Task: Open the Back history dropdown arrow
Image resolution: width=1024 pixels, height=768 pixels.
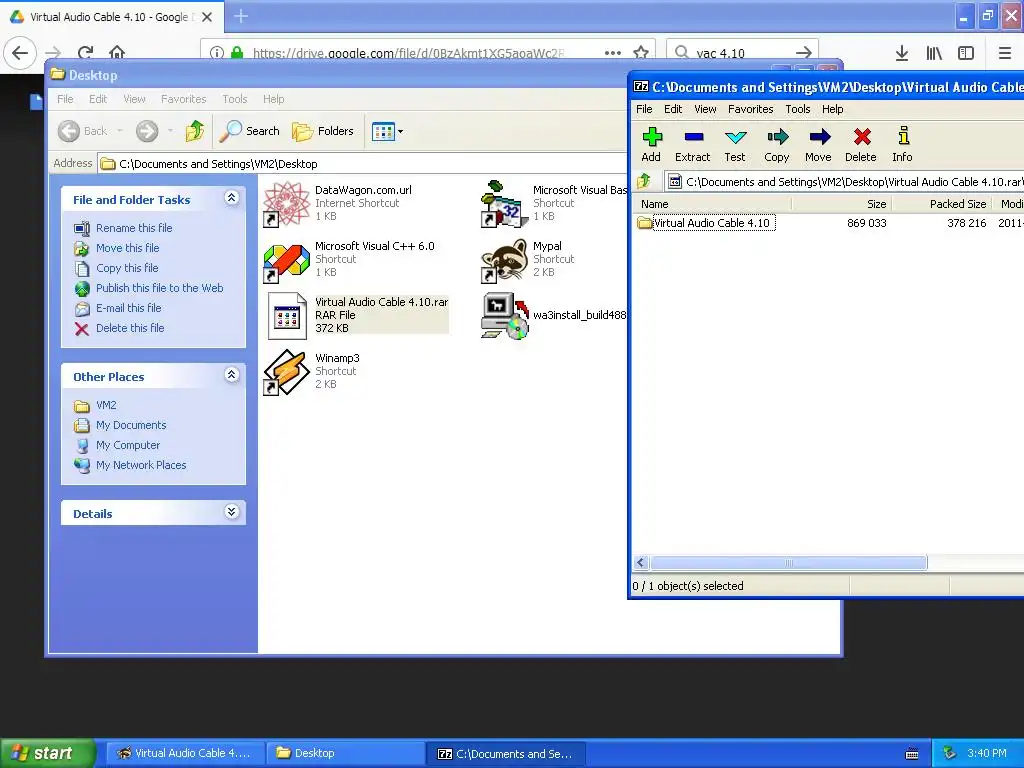Action: click(x=120, y=131)
